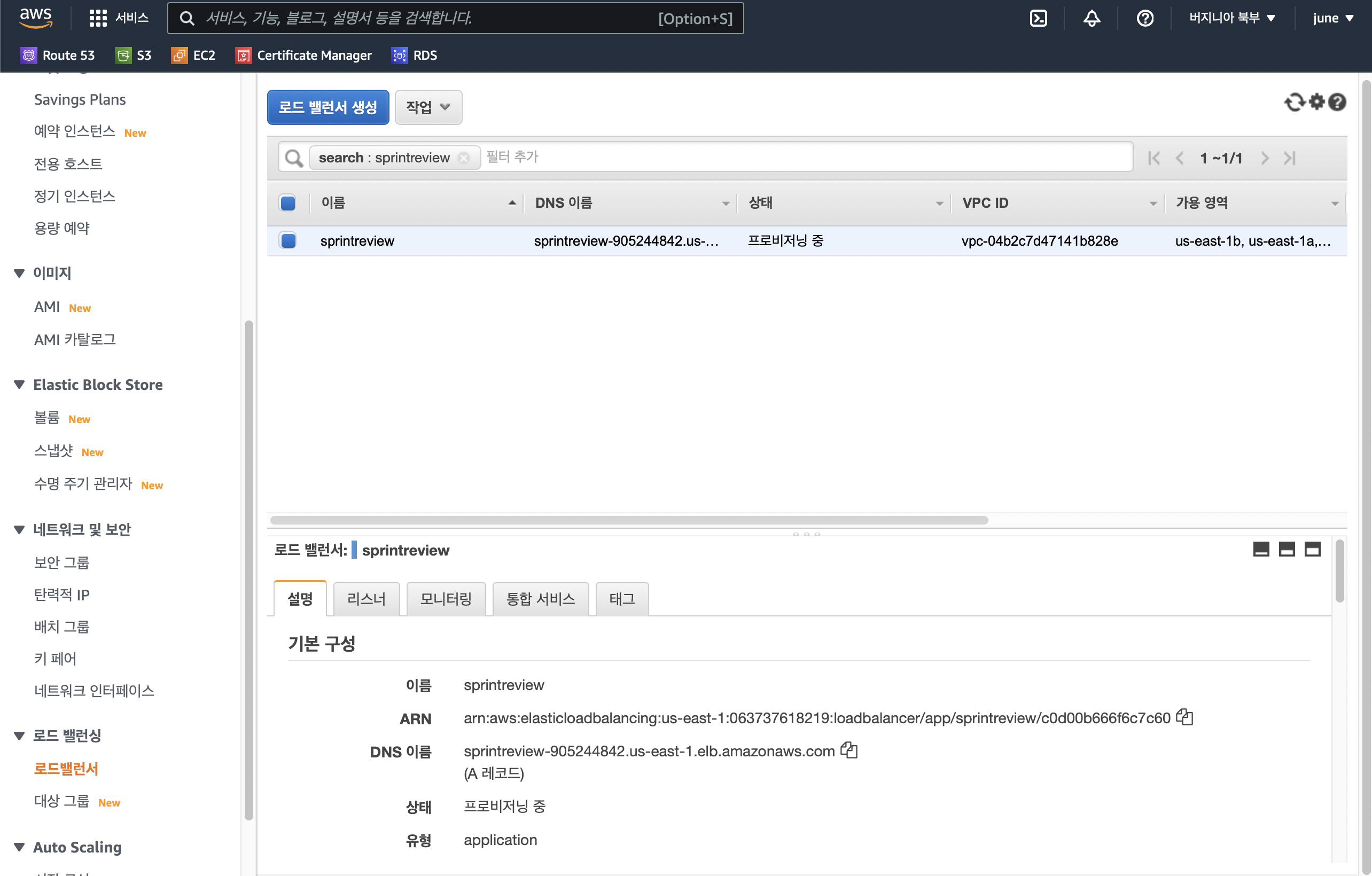The width and height of the screenshot is (1372, 876).
Task: Open the help question-mark menu in top bar
Action: point(1144,18)
